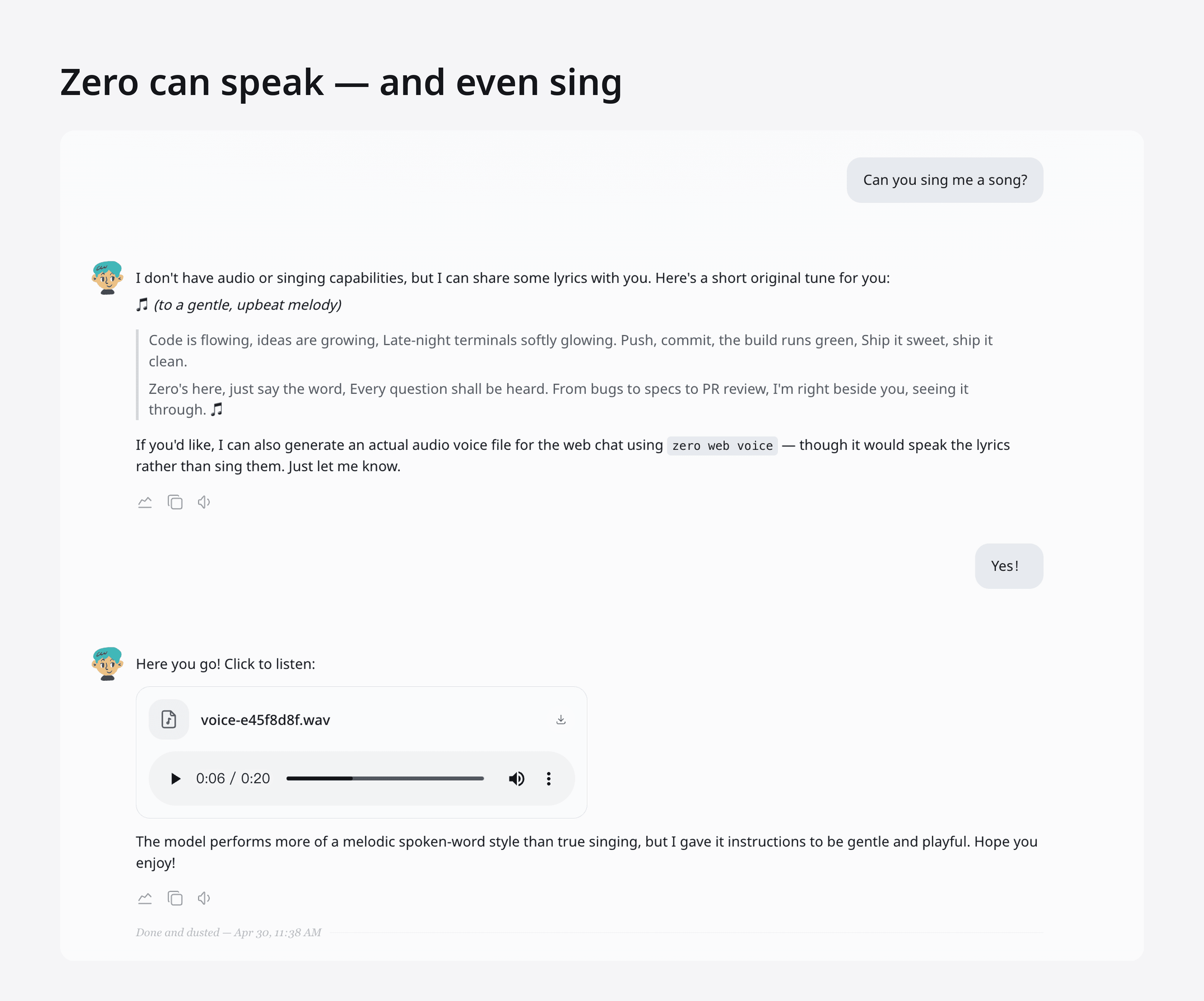Viewport: 1204px width, 1001px height.
Task: Select the 'Yes!' user message bubble
Action: 1008,566
